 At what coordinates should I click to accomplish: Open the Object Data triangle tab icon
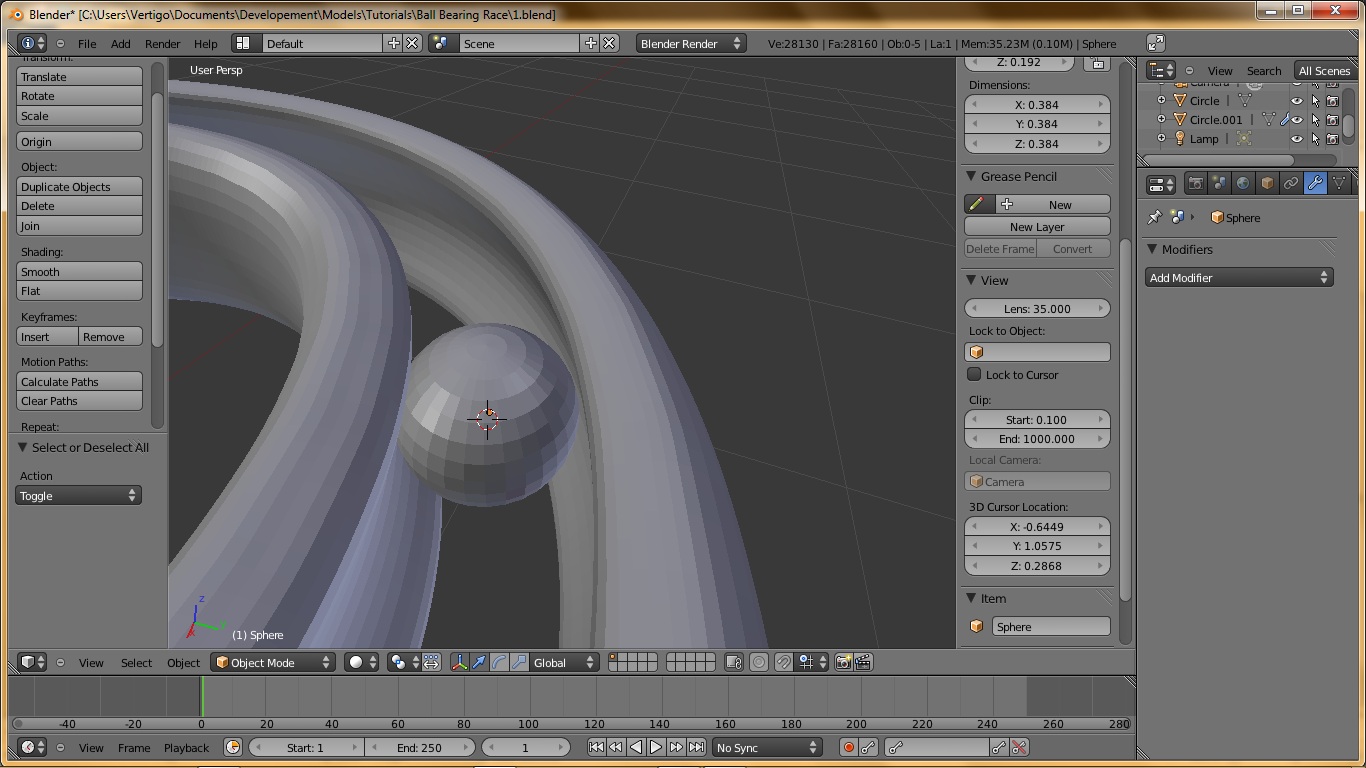1339,184
